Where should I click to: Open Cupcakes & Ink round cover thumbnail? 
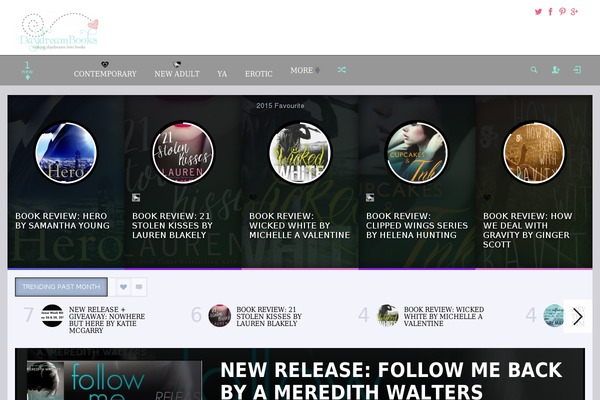[x=417, y=153]
